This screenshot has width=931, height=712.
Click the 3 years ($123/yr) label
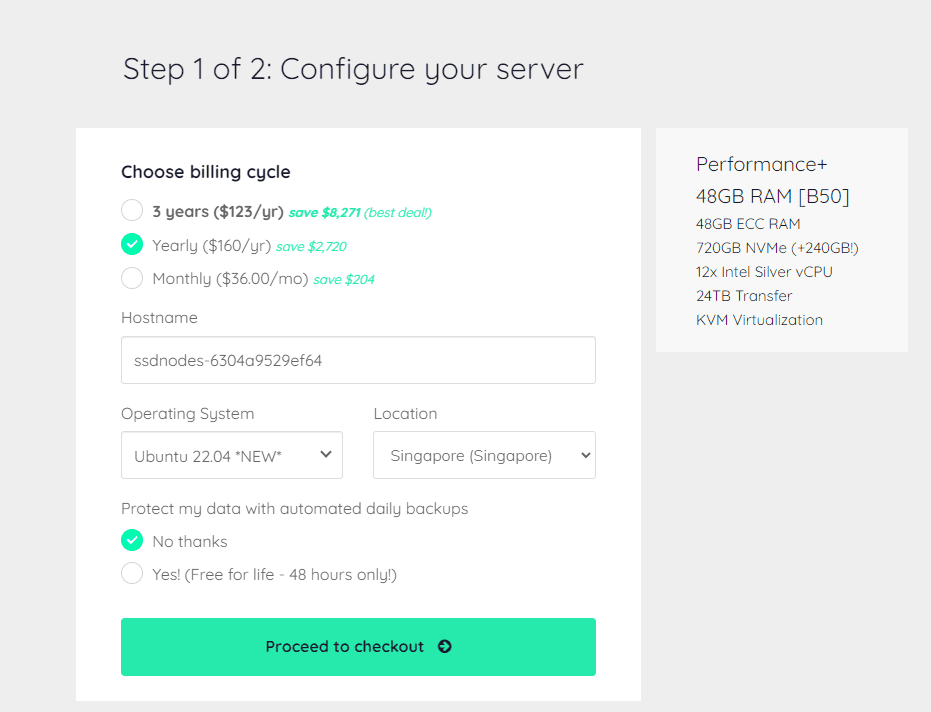[217, 212]
